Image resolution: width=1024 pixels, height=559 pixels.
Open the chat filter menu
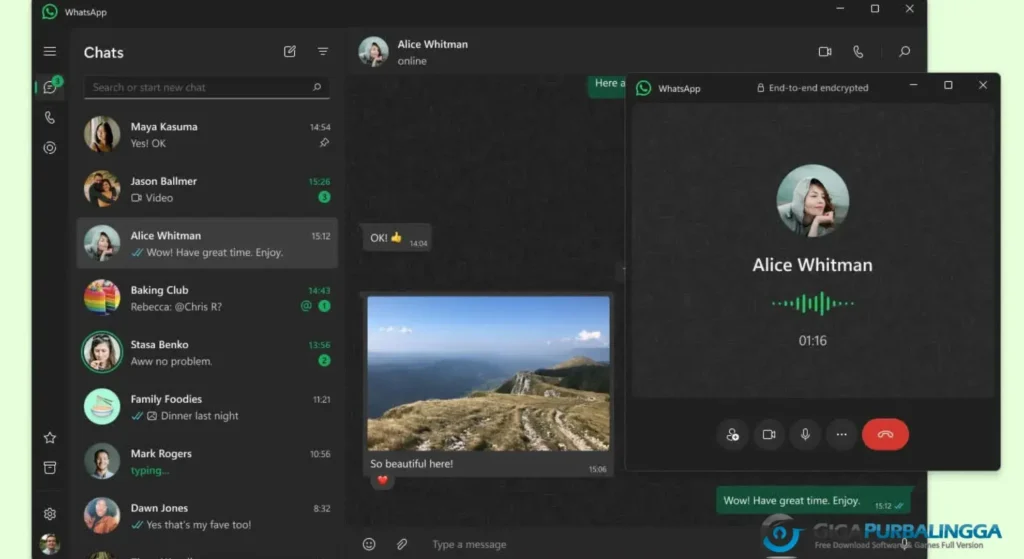coord(323,52)
